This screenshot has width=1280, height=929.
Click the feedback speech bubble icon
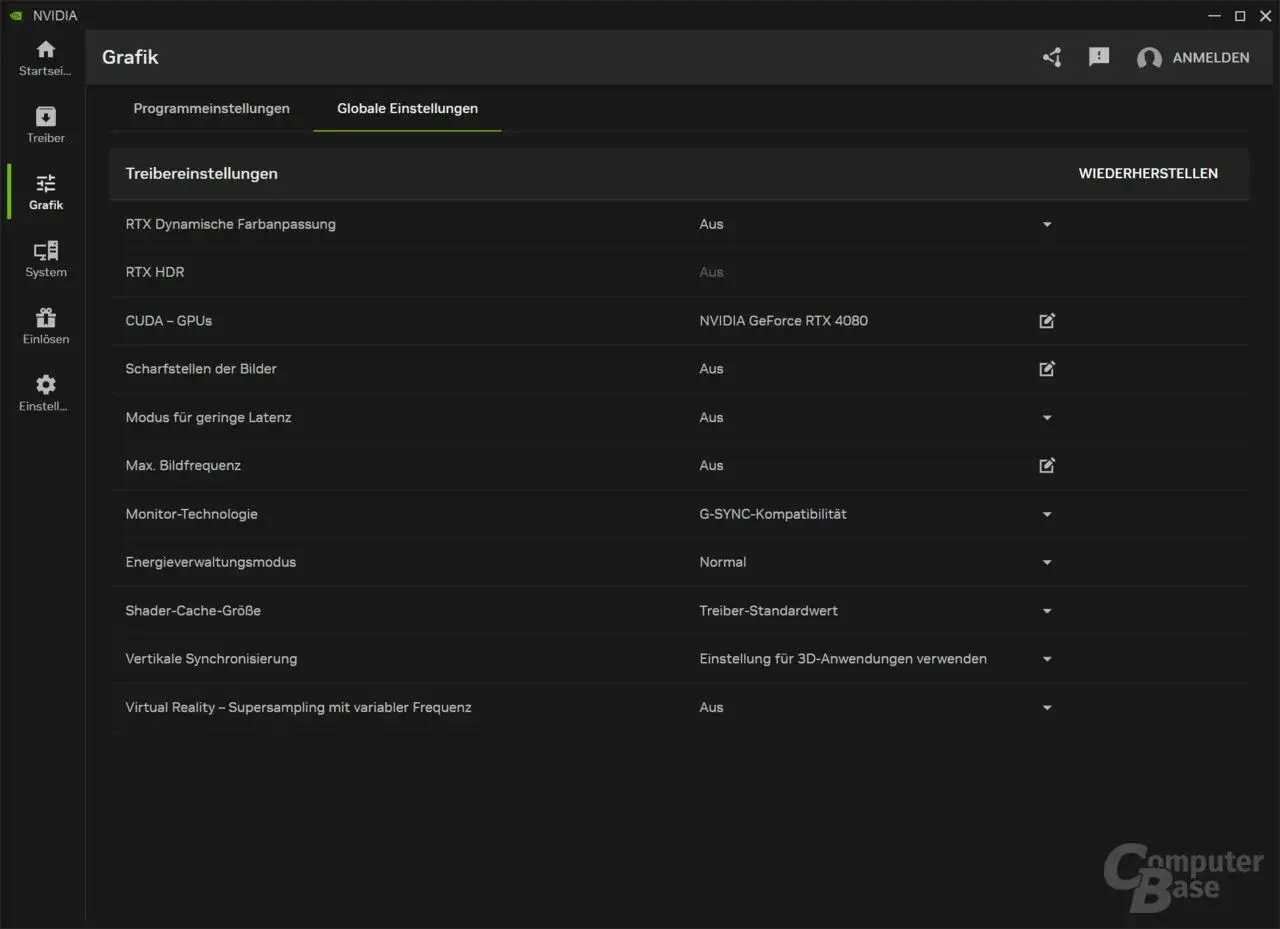tap(1099, 58)
